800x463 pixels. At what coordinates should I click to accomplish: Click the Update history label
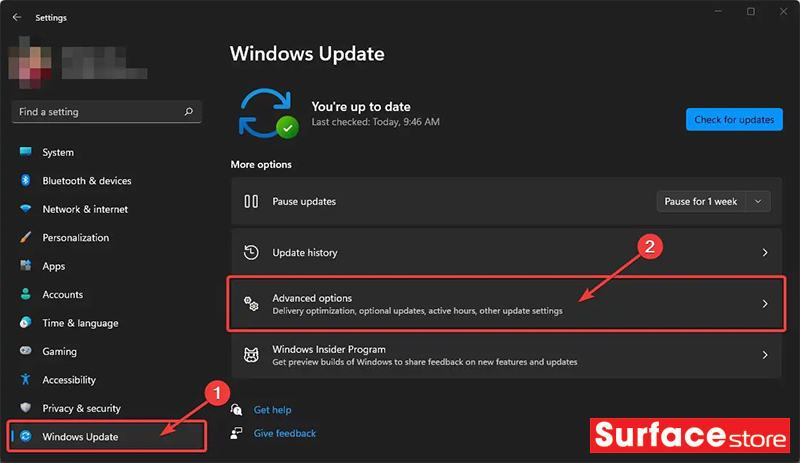click(305, 253)
